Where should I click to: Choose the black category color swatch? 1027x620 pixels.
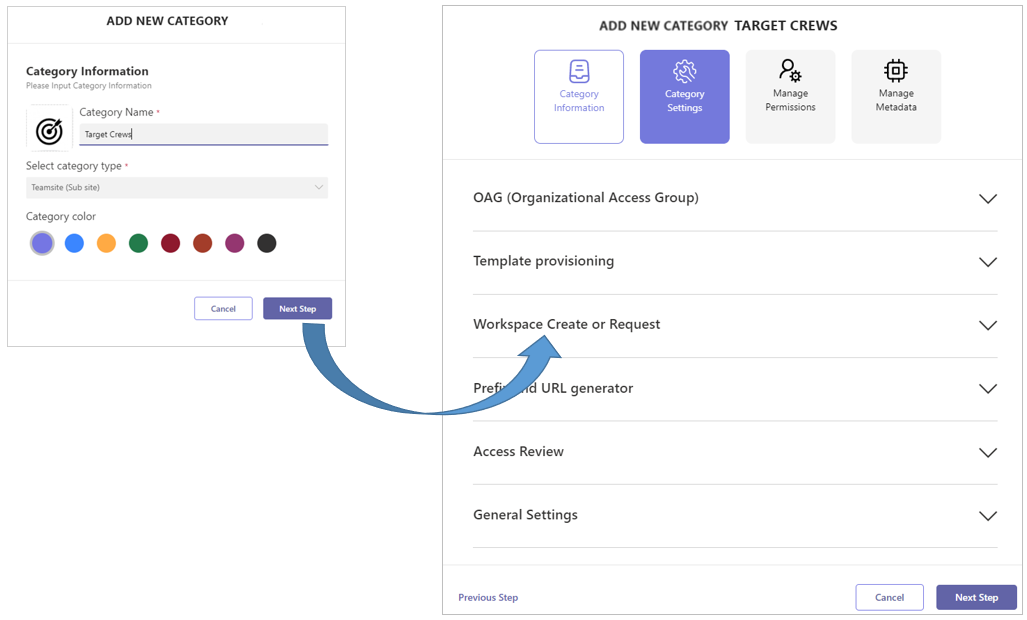coord(267,244)
